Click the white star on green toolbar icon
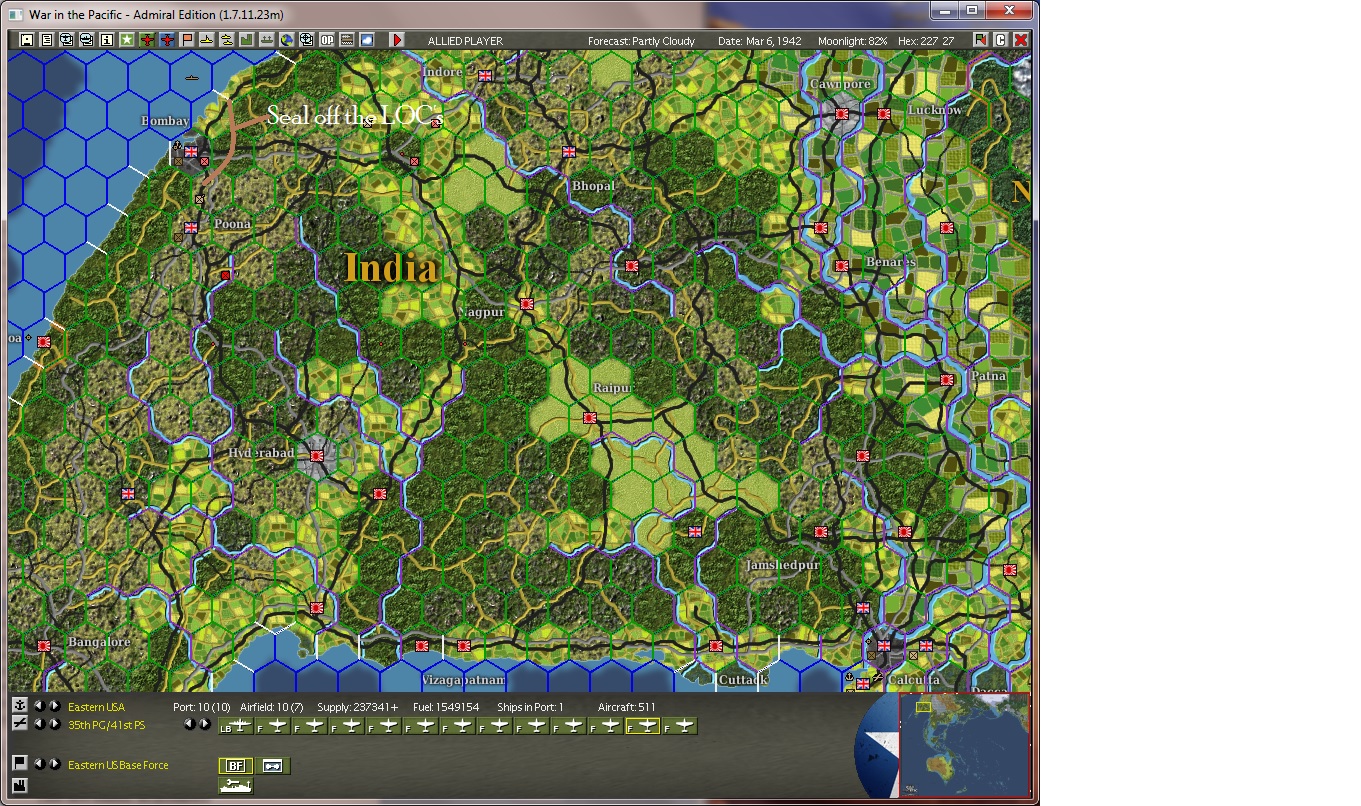 tap(127, 40)
